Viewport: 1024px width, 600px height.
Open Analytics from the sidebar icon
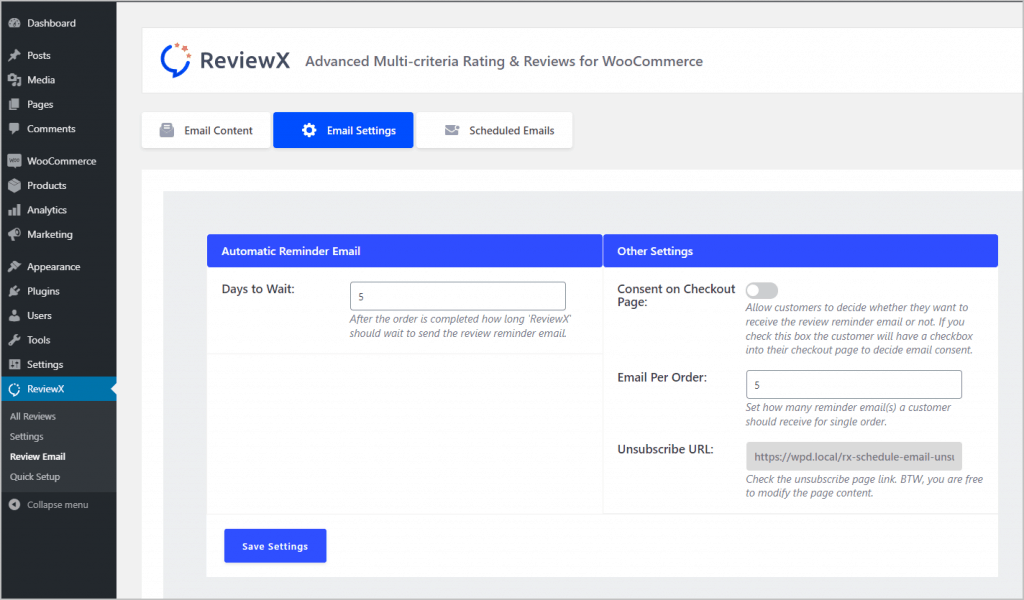point(16,209)
